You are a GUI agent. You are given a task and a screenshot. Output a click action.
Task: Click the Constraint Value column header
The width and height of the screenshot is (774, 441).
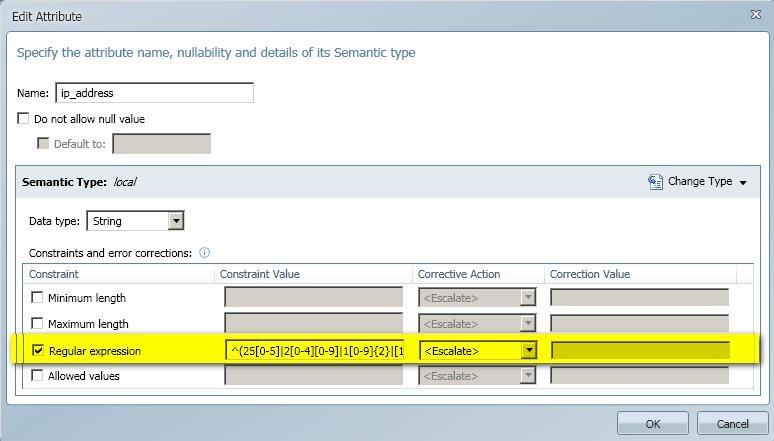pyautogui.click(x=313, y=274)
